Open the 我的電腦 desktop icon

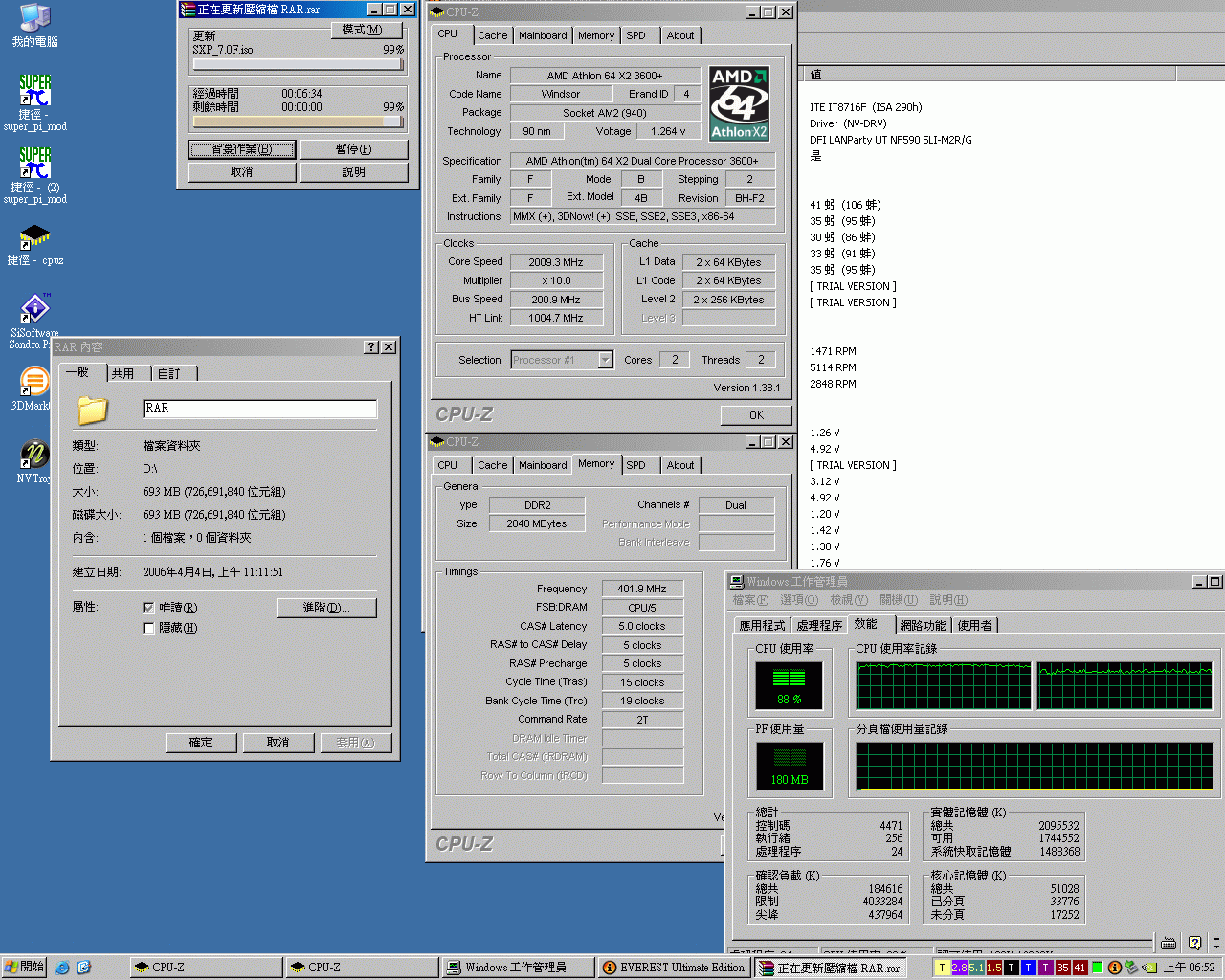click(x=34, y=26)
